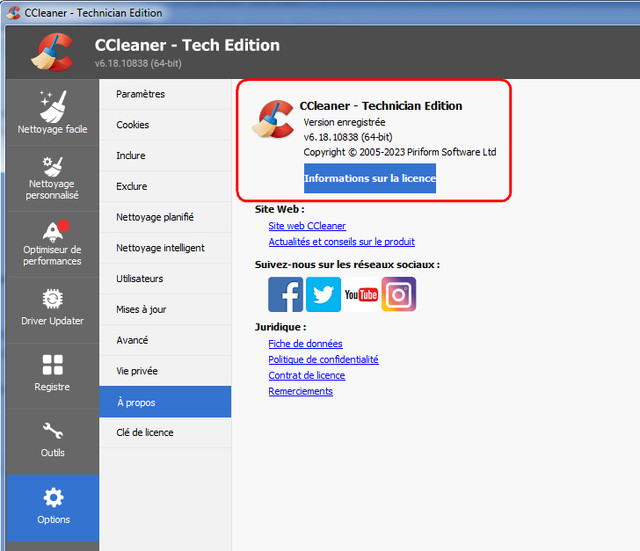Open the Inclure options tab
The image size is (640, 551).
click(165, 156)
